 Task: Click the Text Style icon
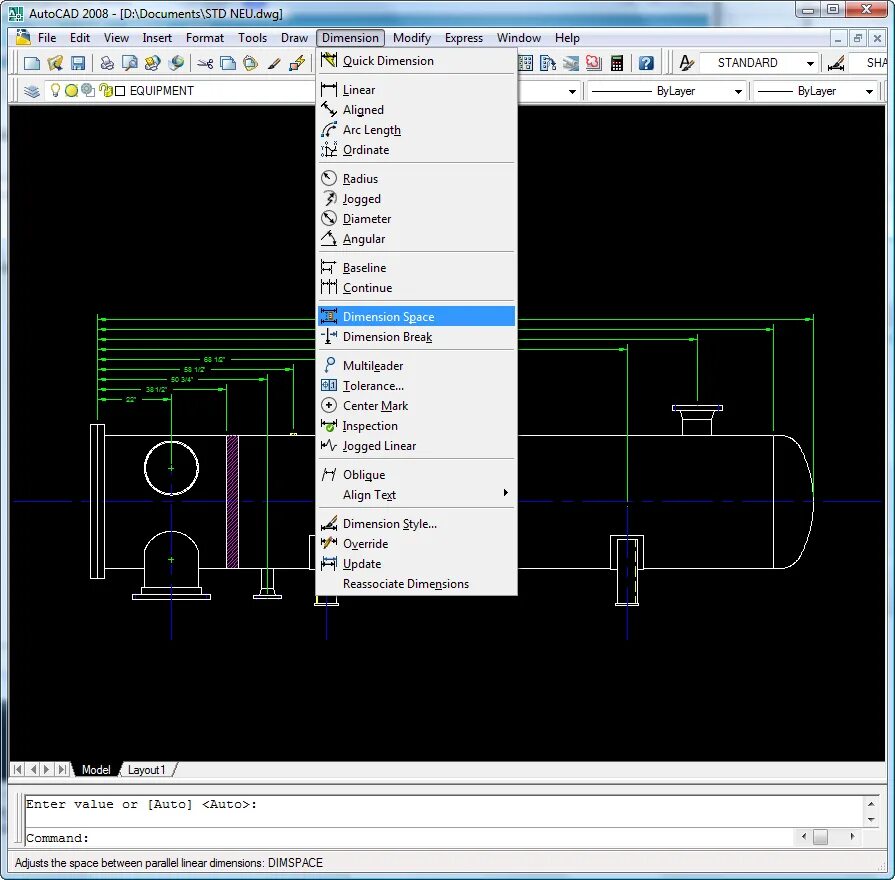[686, 63]
